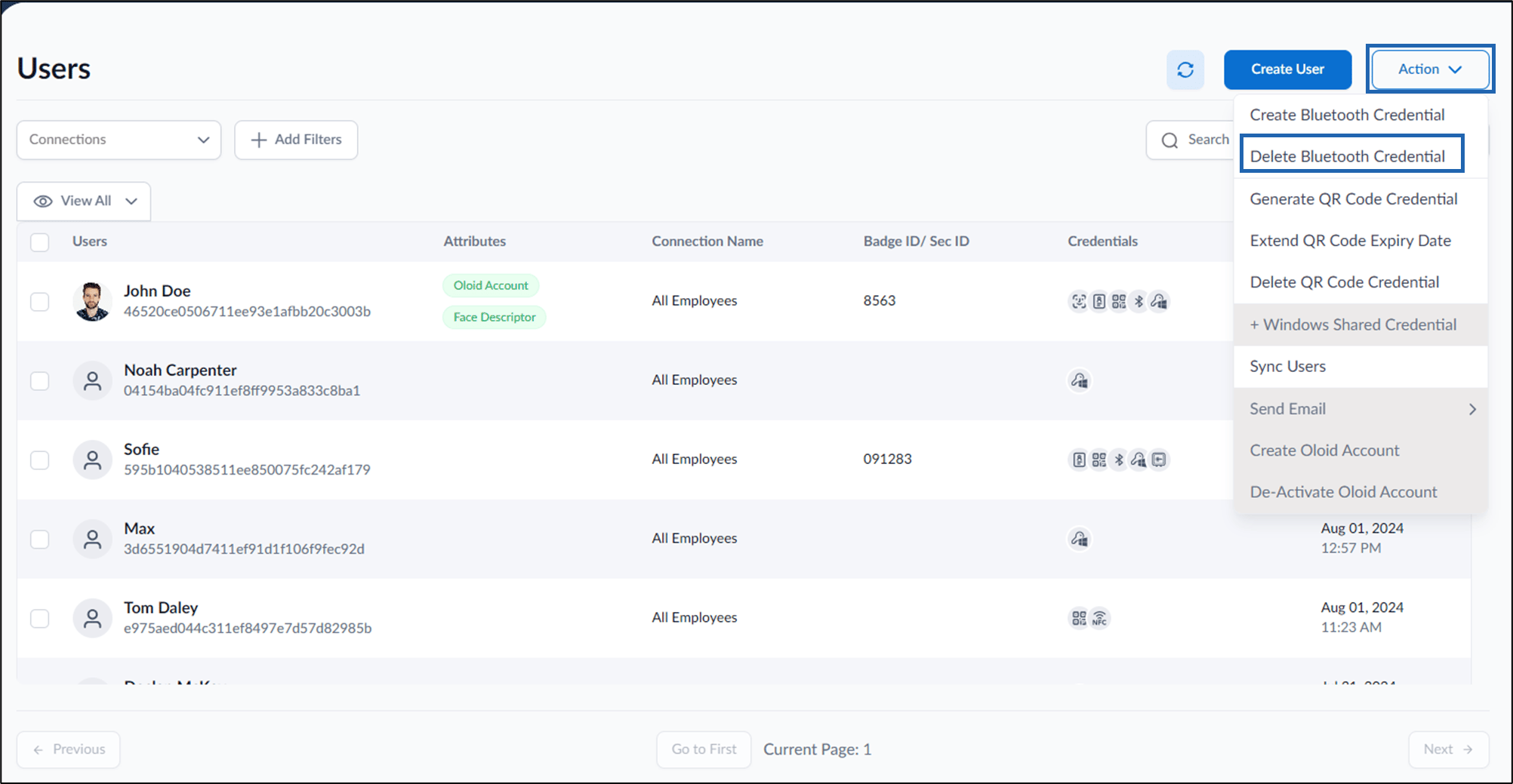1513x784 pixels.
Task: Check the box for Noah Carpenter
Action: coord(39,381)
